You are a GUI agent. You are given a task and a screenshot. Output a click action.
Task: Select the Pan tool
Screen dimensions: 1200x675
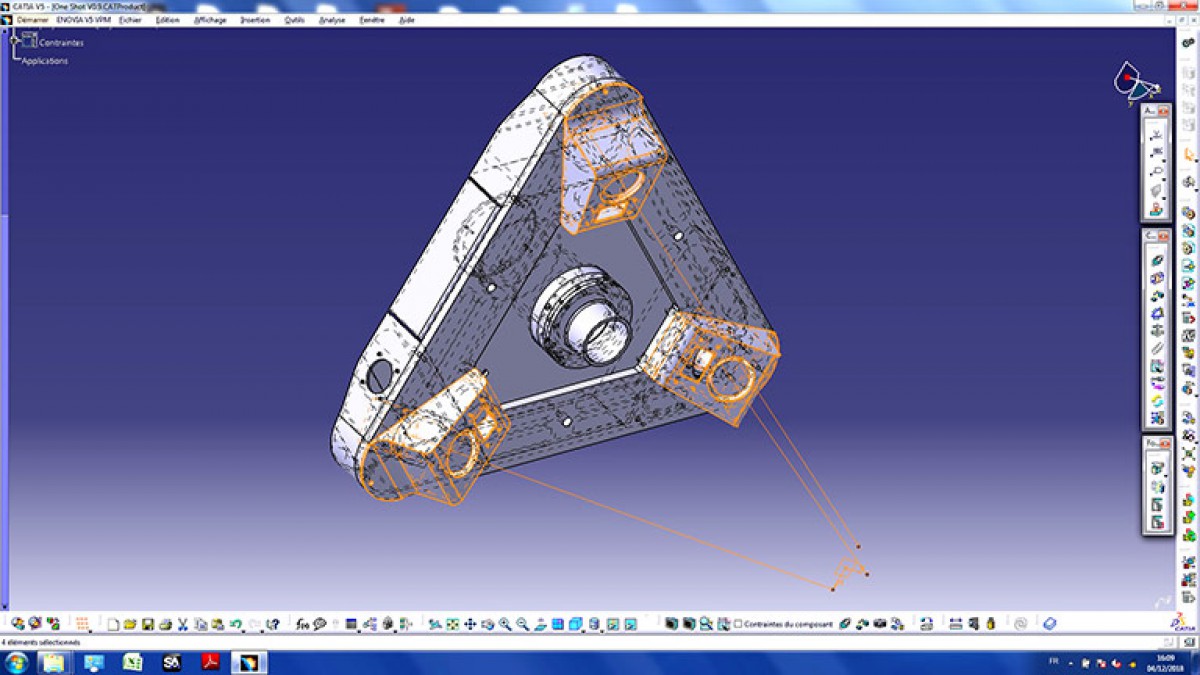(x=470, y=623)
